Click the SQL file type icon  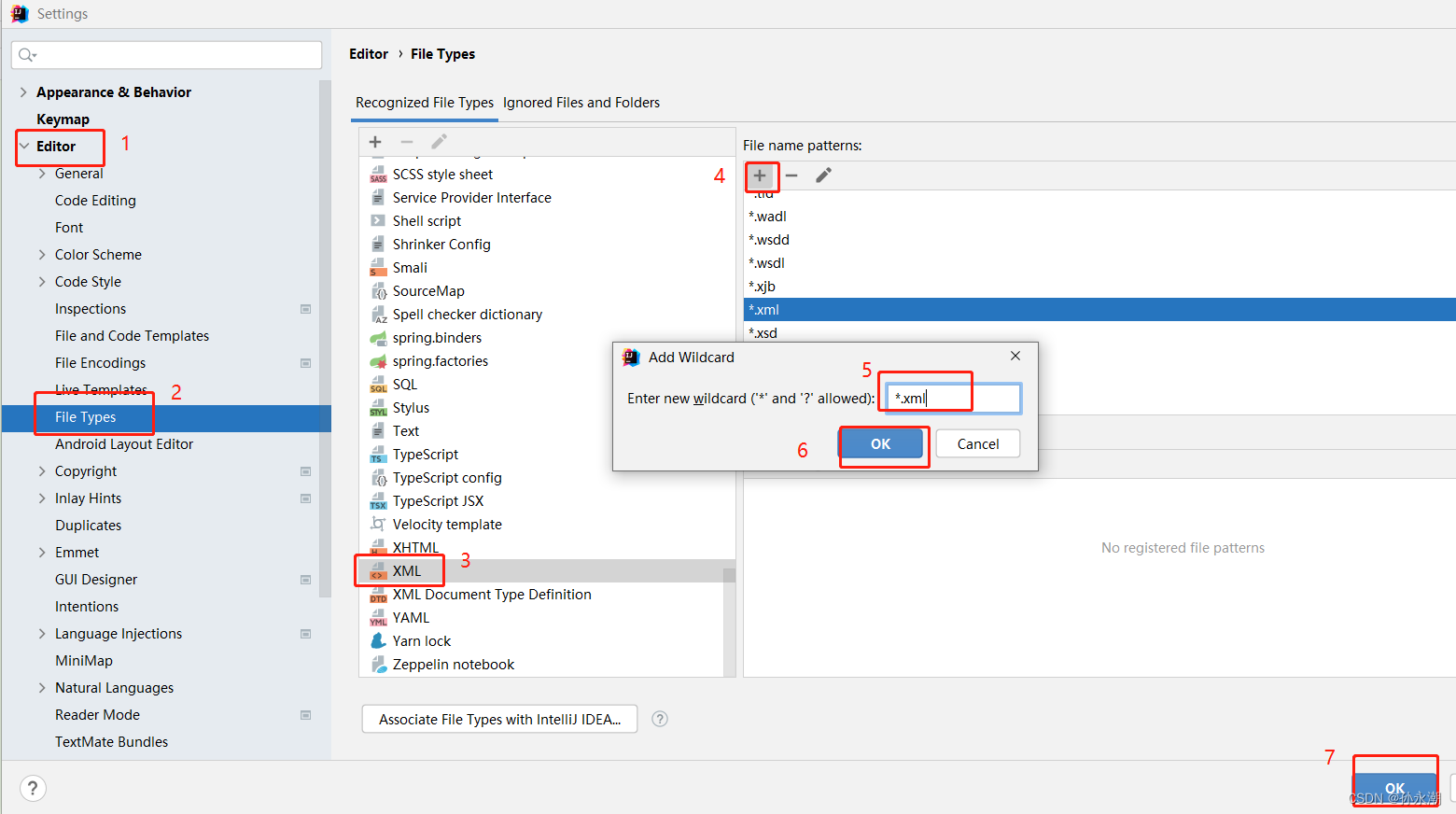378,385
